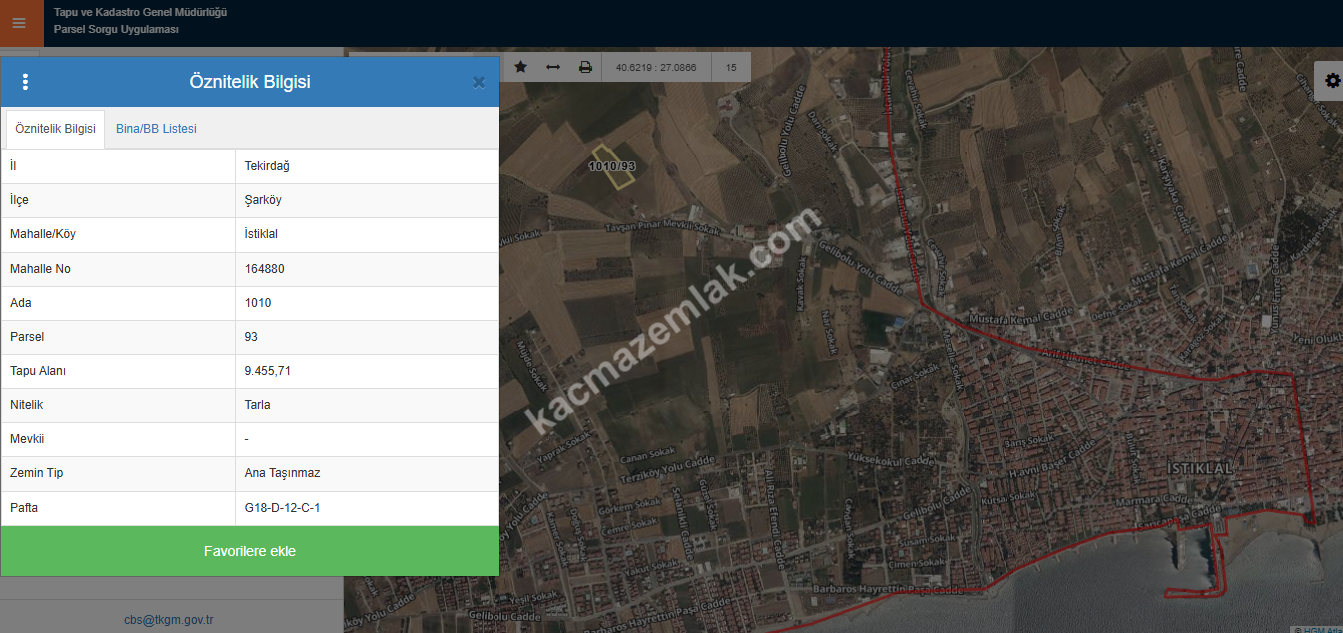Click the cbs@tkgm.gov.tr email link

coord(169,620)
